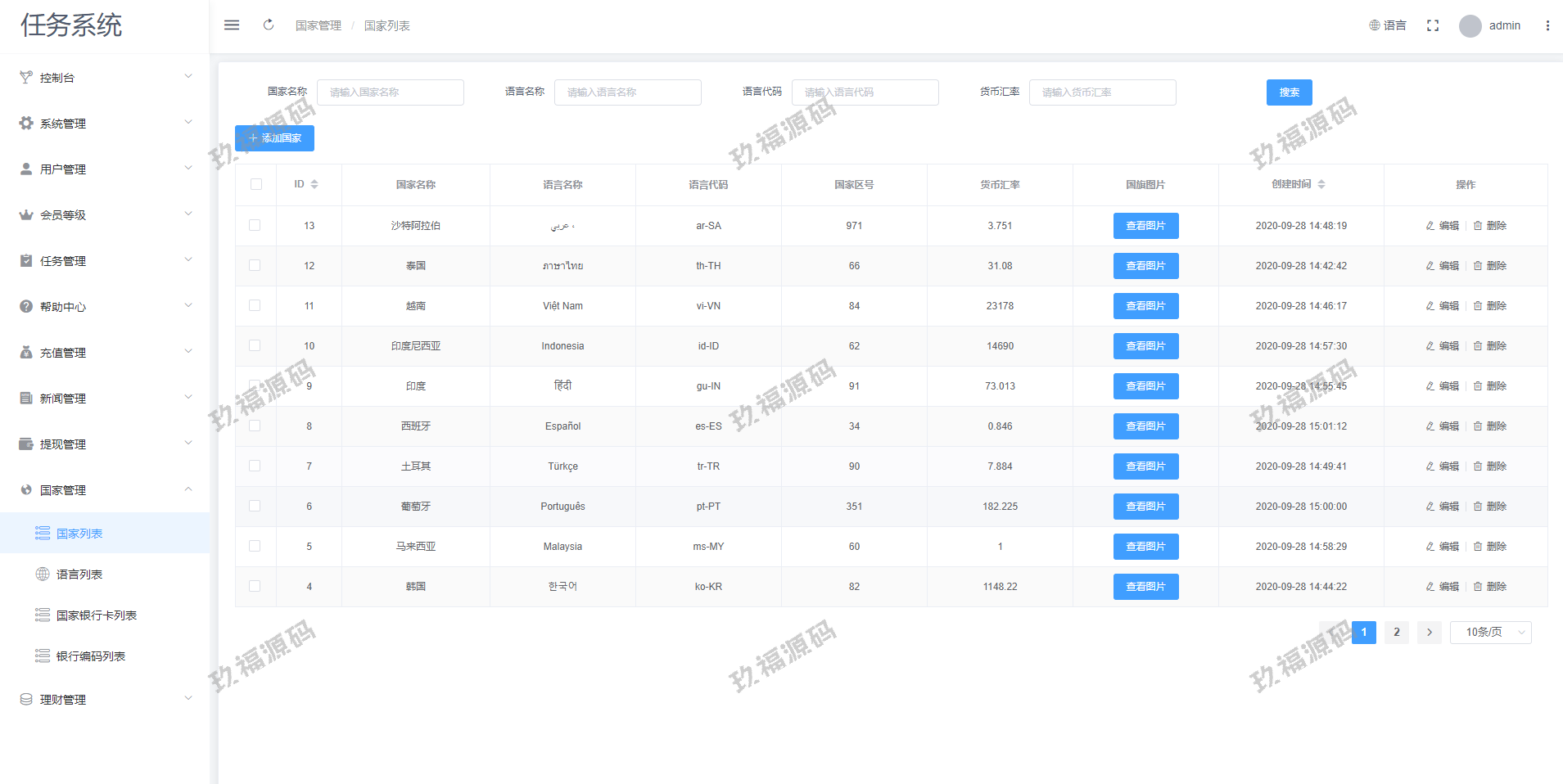Toggle fullscreen mode icon
1563x784 pixels.
point(1432,25)
